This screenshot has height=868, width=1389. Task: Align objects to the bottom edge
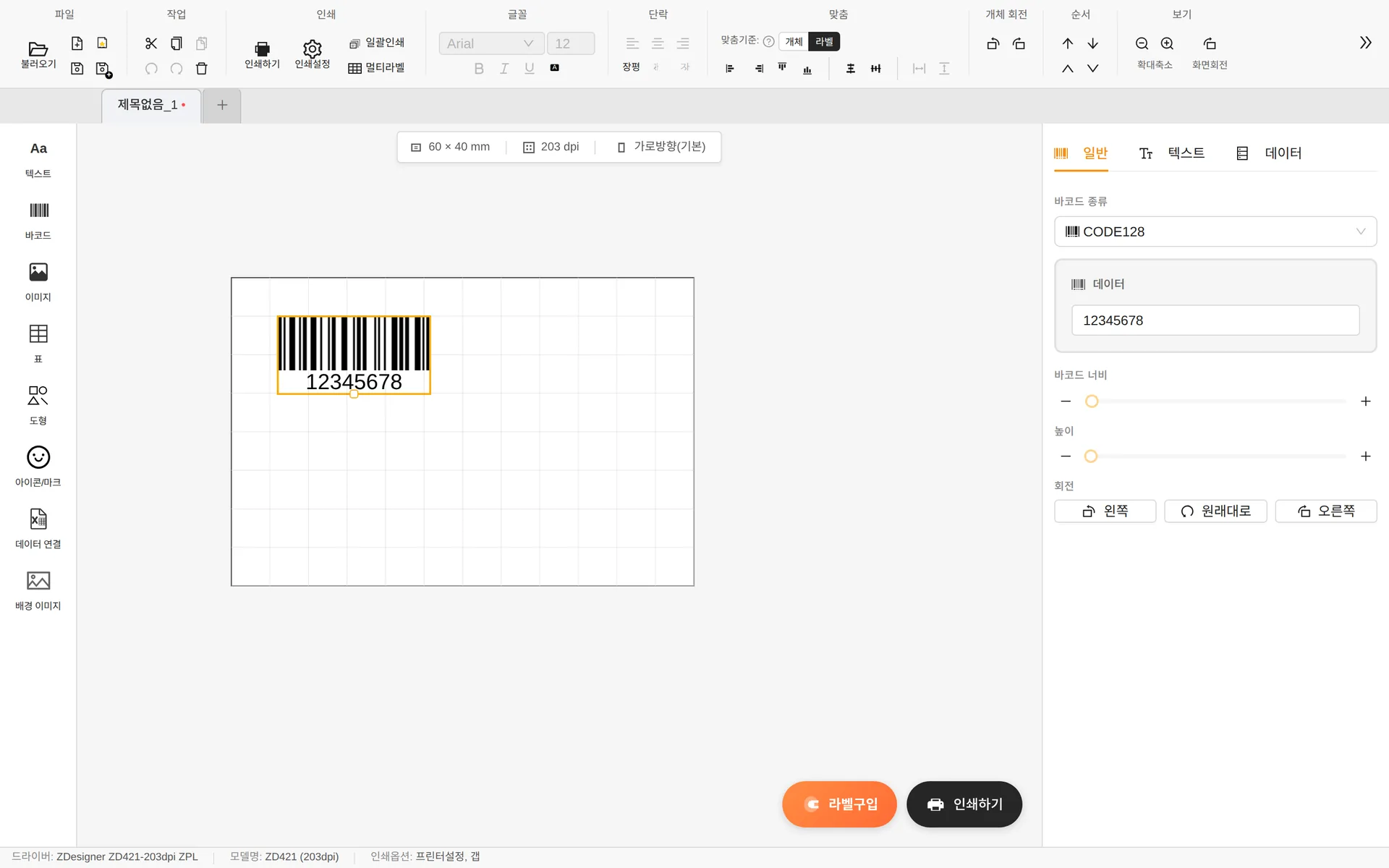pyautogui.click(x=807, y=69)
